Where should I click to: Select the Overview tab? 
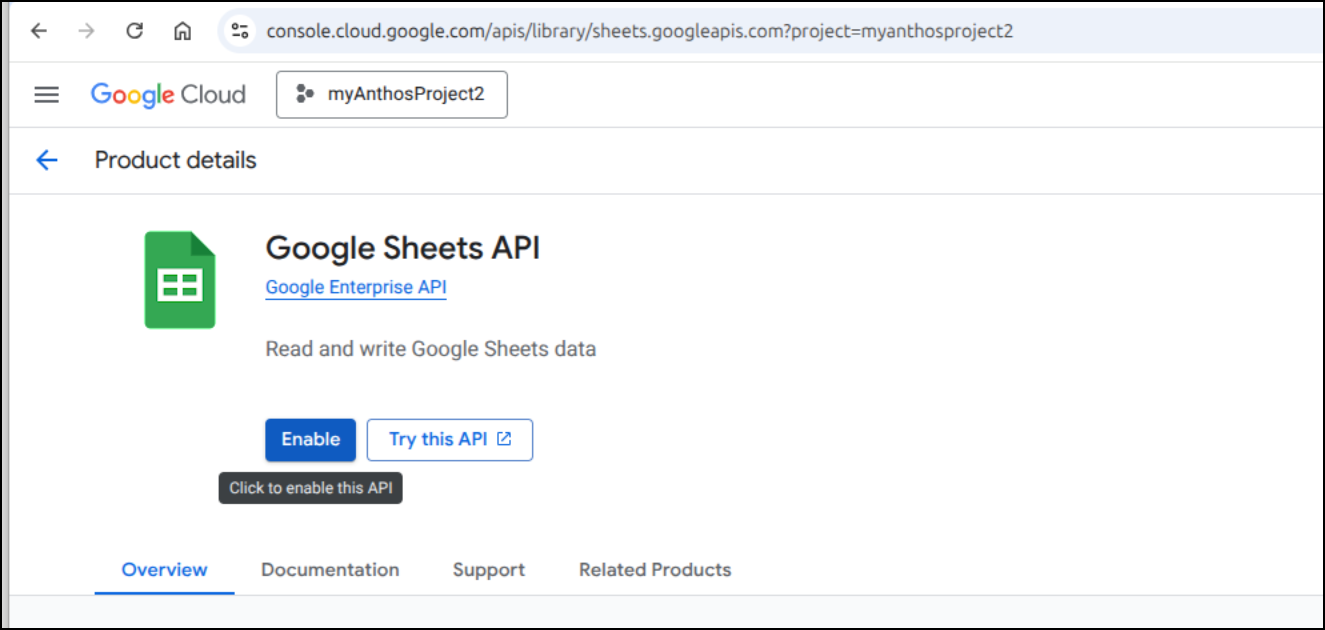(165, 570)
